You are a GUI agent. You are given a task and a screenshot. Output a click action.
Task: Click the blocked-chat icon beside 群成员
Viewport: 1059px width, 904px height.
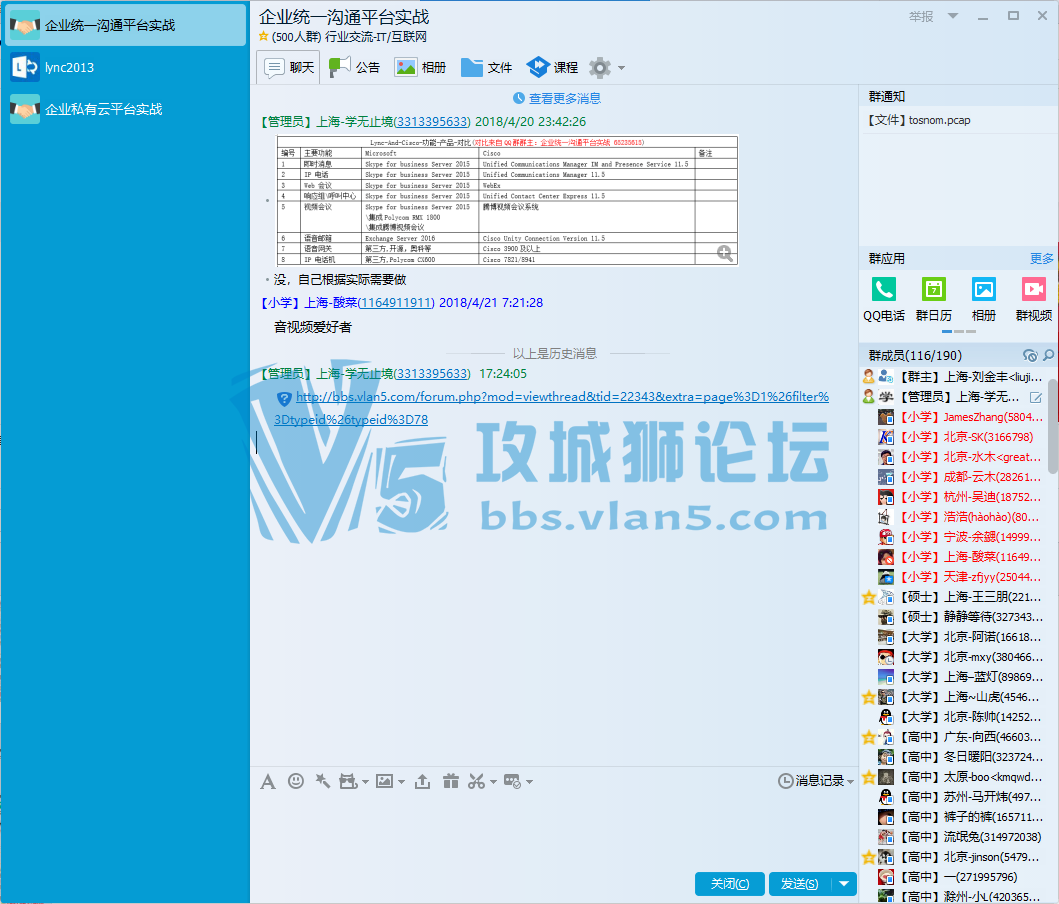pos(1030,355)
